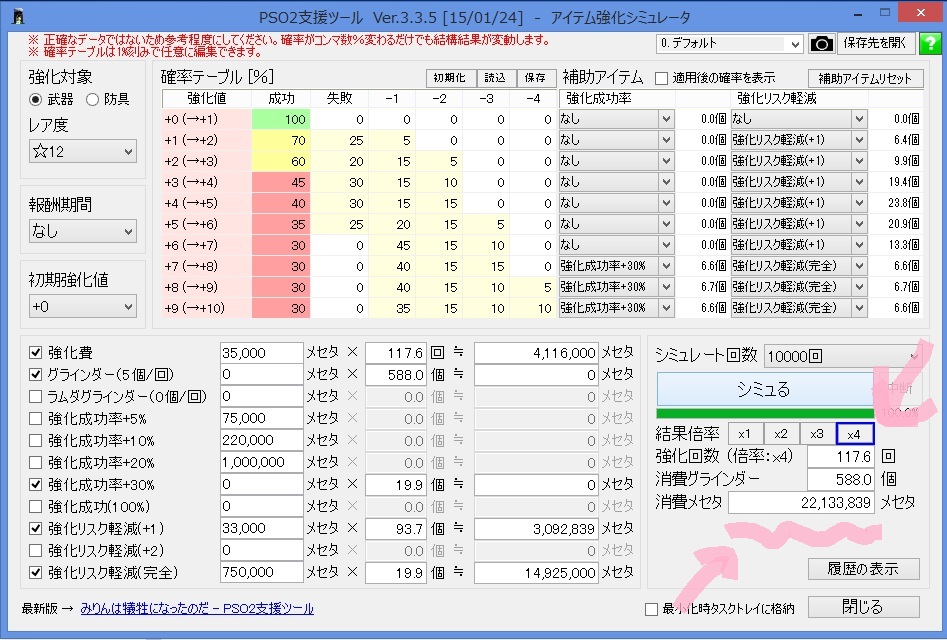Select result multiplier x1

coord(745,434)
